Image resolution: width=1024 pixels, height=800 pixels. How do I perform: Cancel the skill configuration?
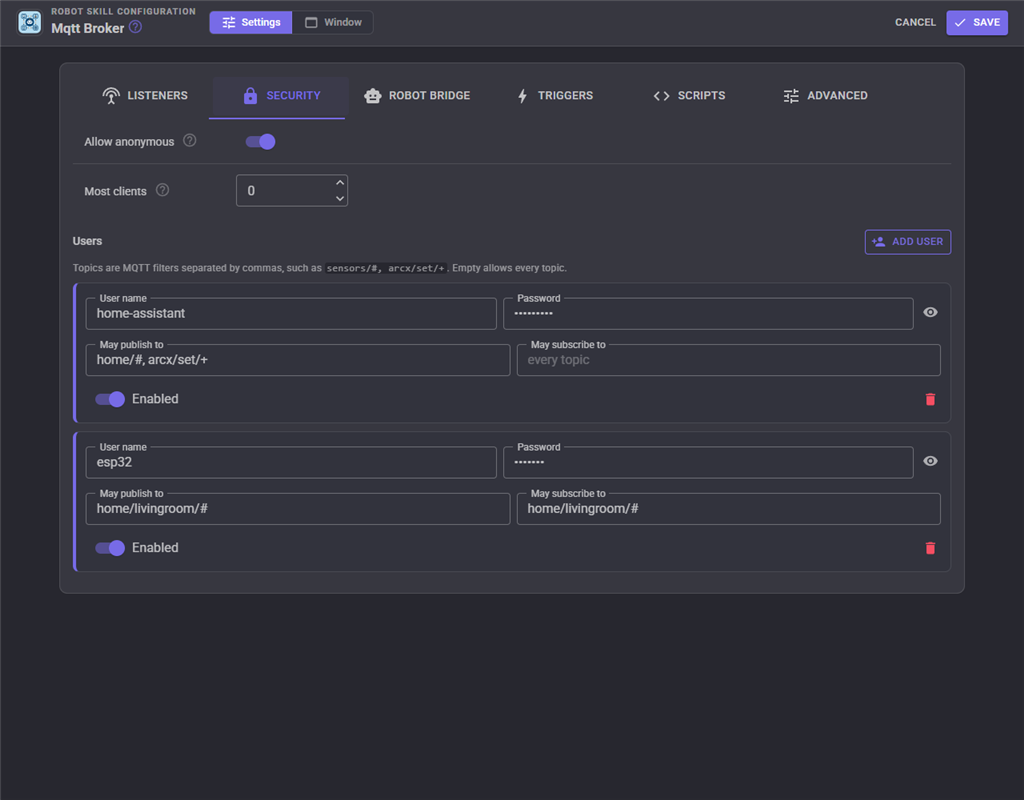pos(915,22)
